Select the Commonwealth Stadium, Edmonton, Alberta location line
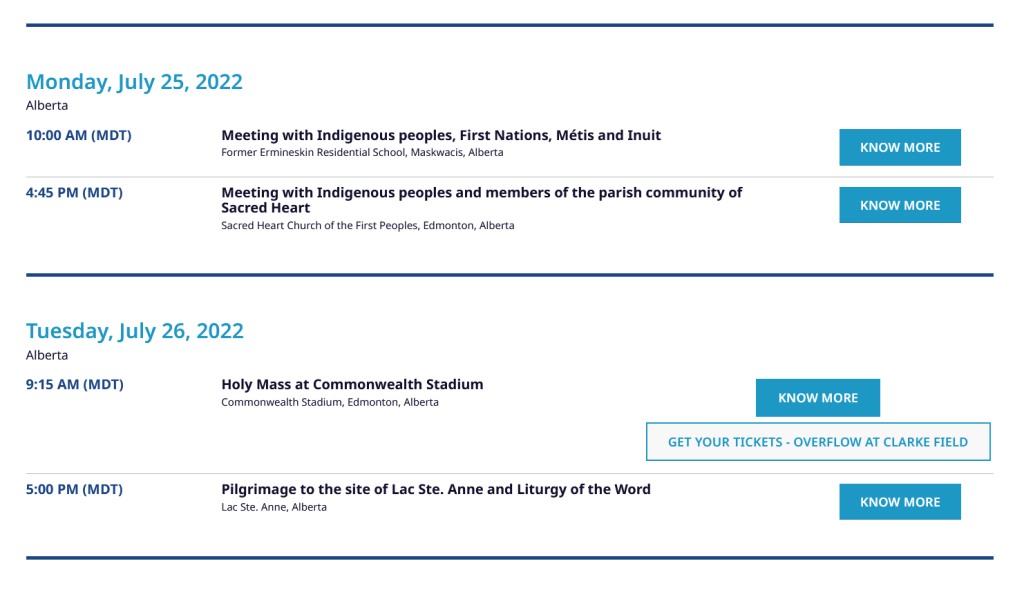Screen dimensions: 1024x590 tap(329, 403)
